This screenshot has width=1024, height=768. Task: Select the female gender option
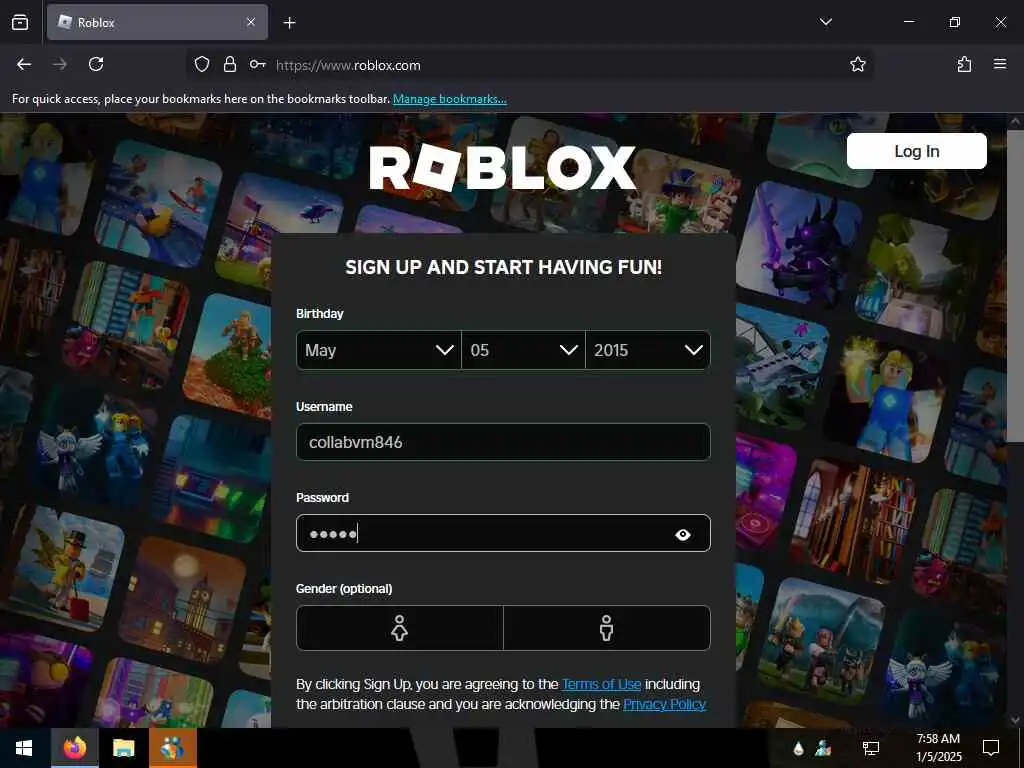(400, 628)
